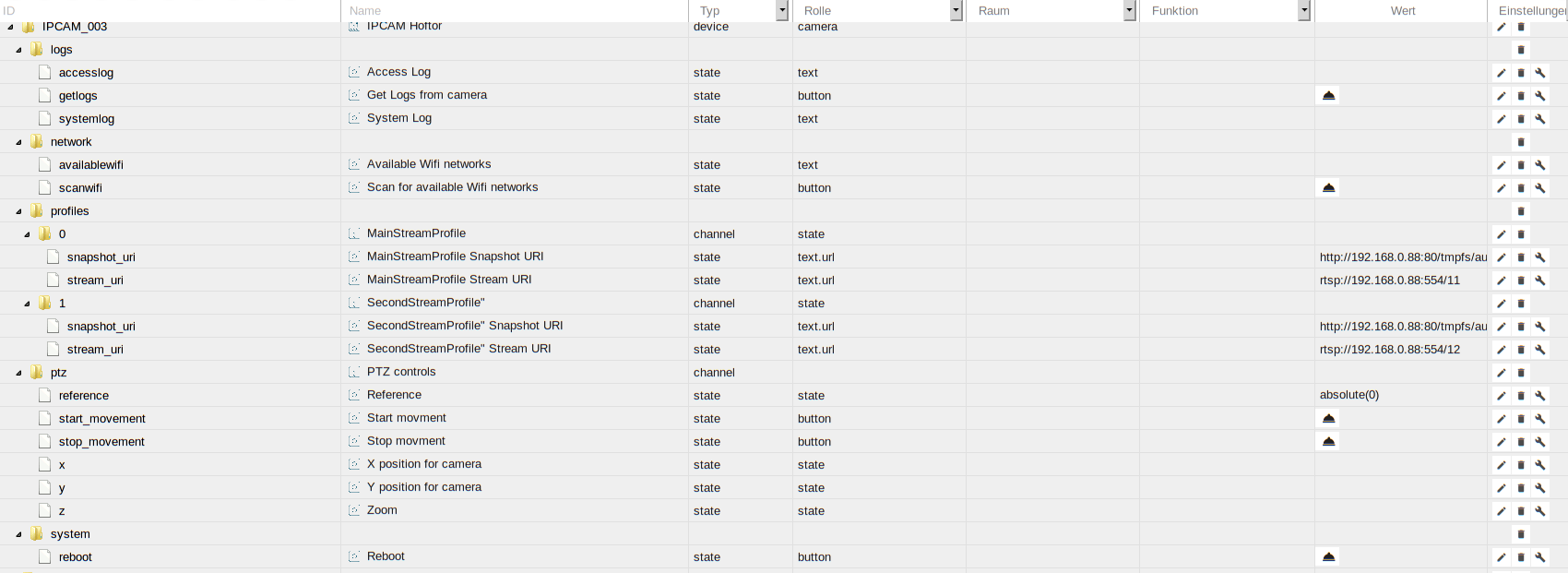
Task: Click the Wert column header
Action: pos(1403,11)
